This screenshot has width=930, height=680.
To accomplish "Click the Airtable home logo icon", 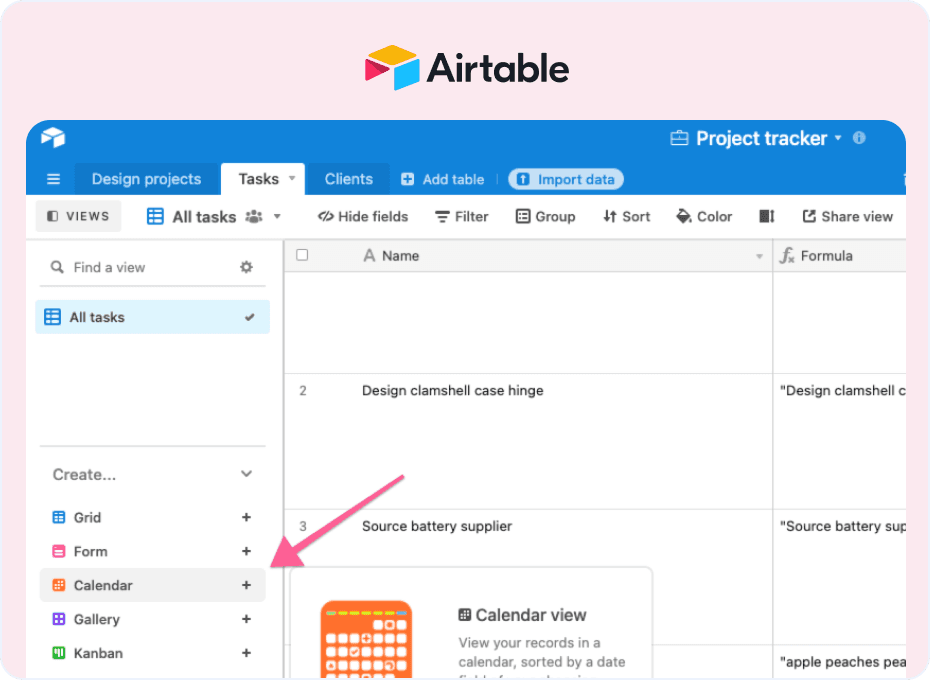I will tap(53, 137).
